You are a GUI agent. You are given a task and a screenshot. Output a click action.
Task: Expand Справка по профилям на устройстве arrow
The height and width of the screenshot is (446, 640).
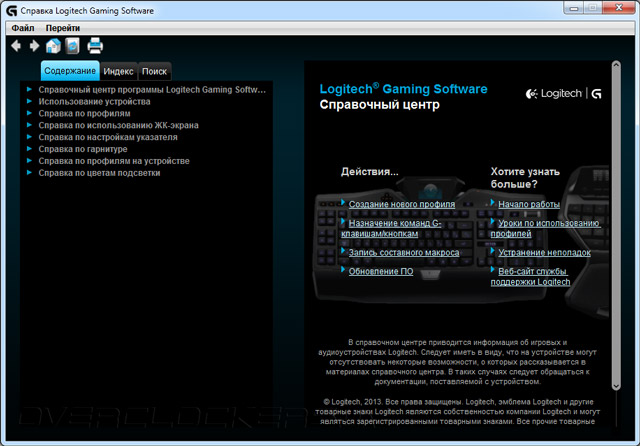click(29, 161)
